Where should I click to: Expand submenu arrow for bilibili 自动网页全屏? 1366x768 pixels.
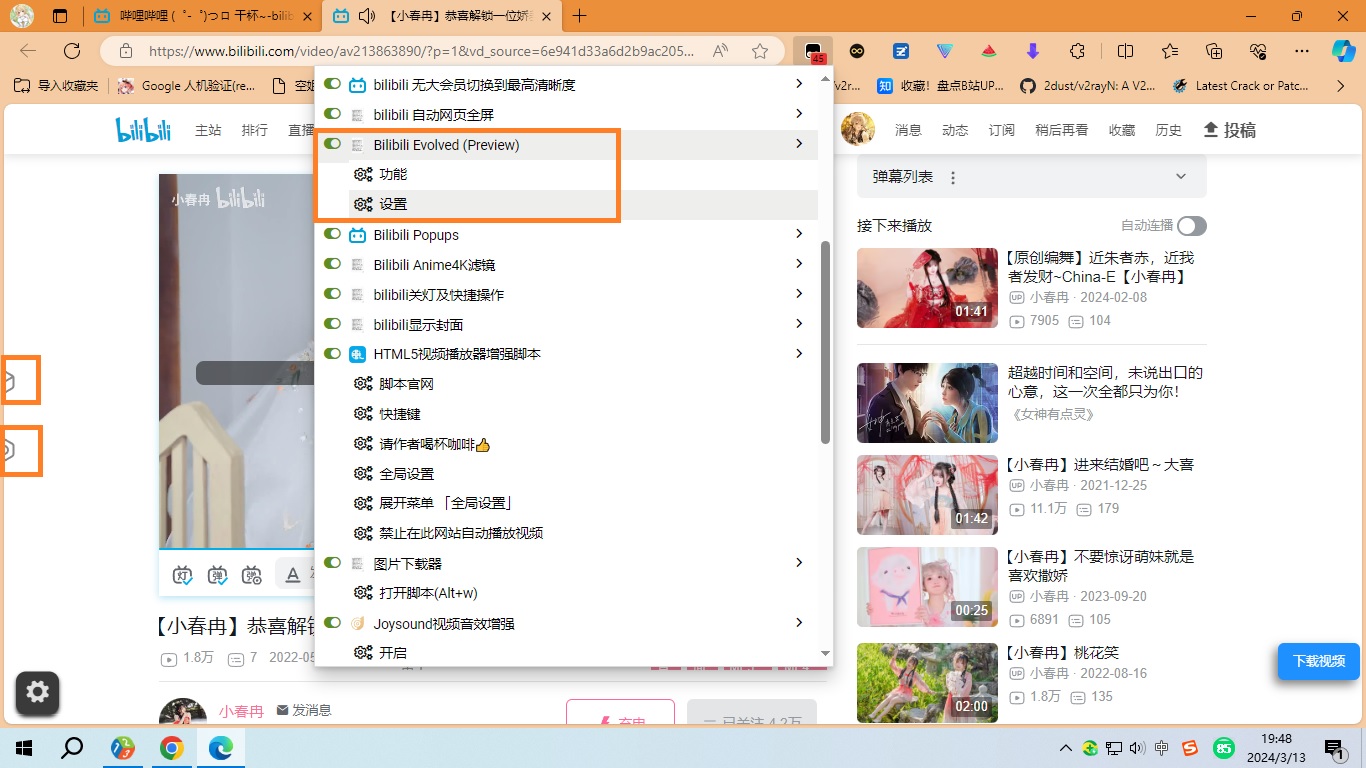click(x=799, y=114)
